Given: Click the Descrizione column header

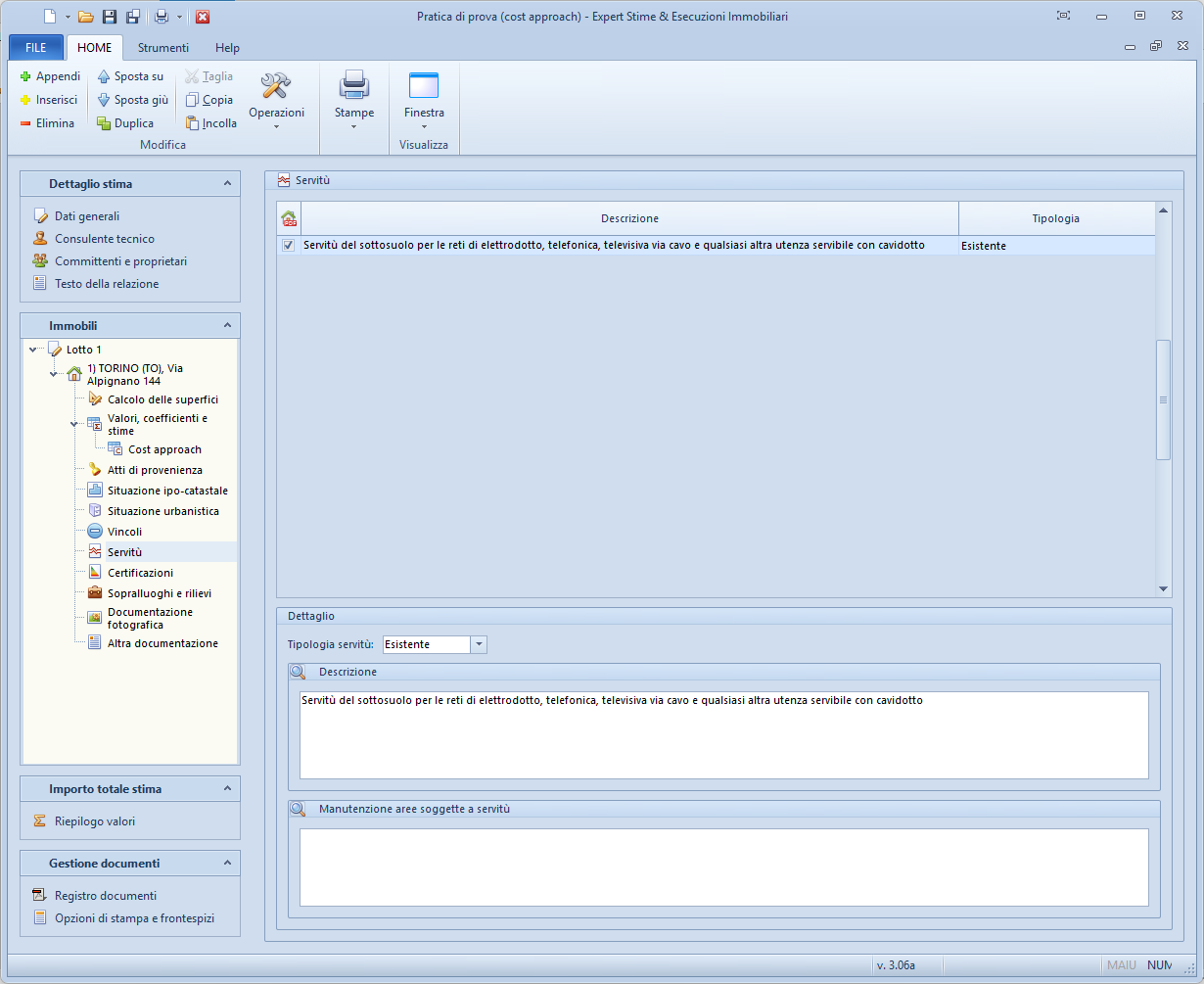Looking at the screenshot, I should tap(629, 219).
